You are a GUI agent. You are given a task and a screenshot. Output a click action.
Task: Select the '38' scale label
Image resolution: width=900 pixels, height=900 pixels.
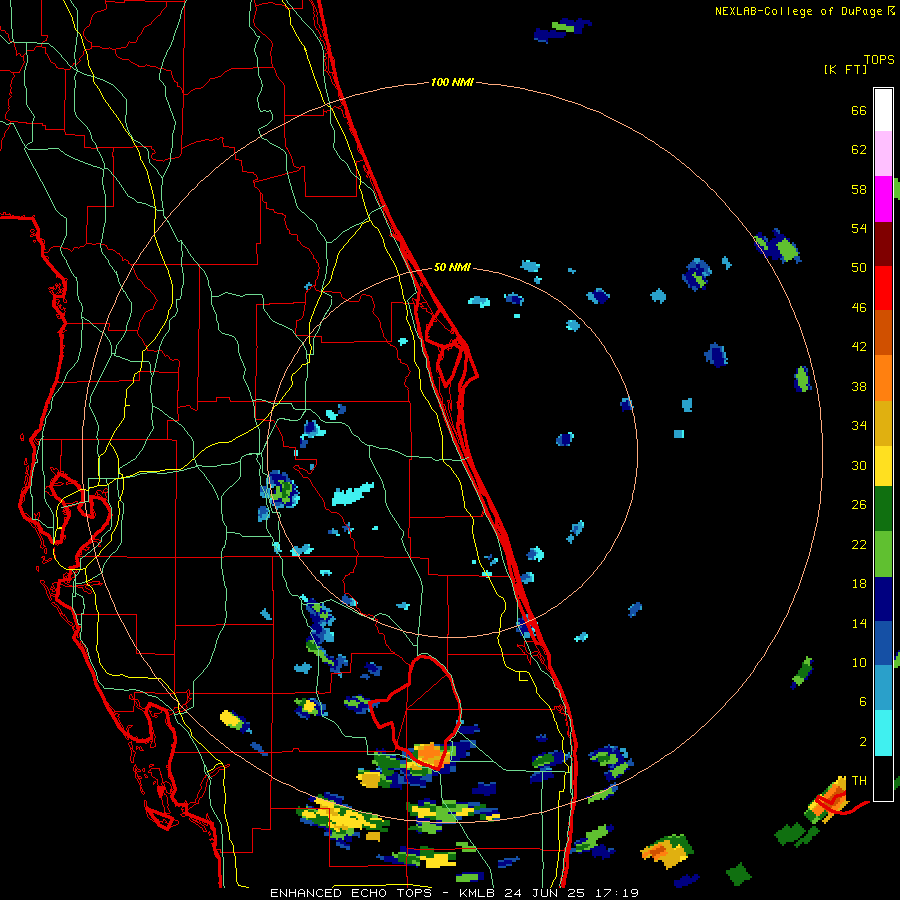click(x=859, y=386)
